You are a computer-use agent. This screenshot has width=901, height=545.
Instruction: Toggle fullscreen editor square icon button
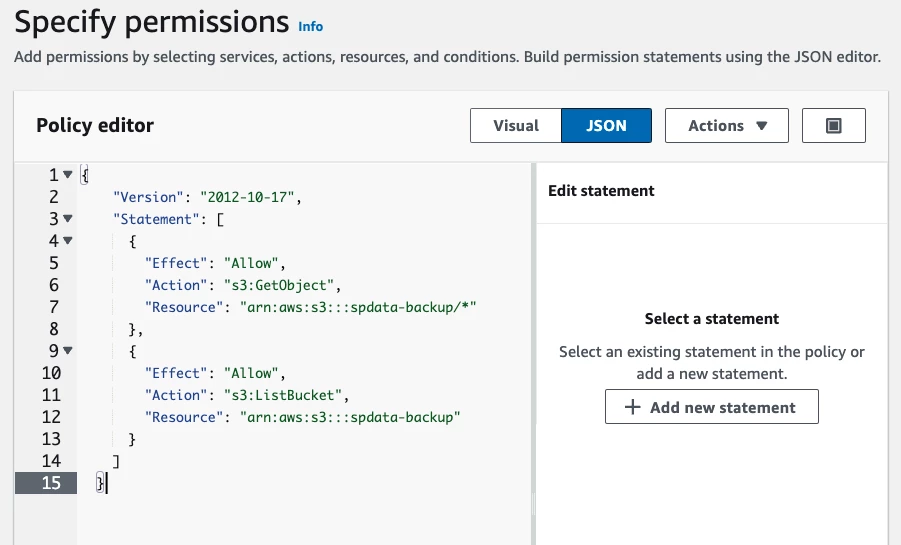coord(833,125)
